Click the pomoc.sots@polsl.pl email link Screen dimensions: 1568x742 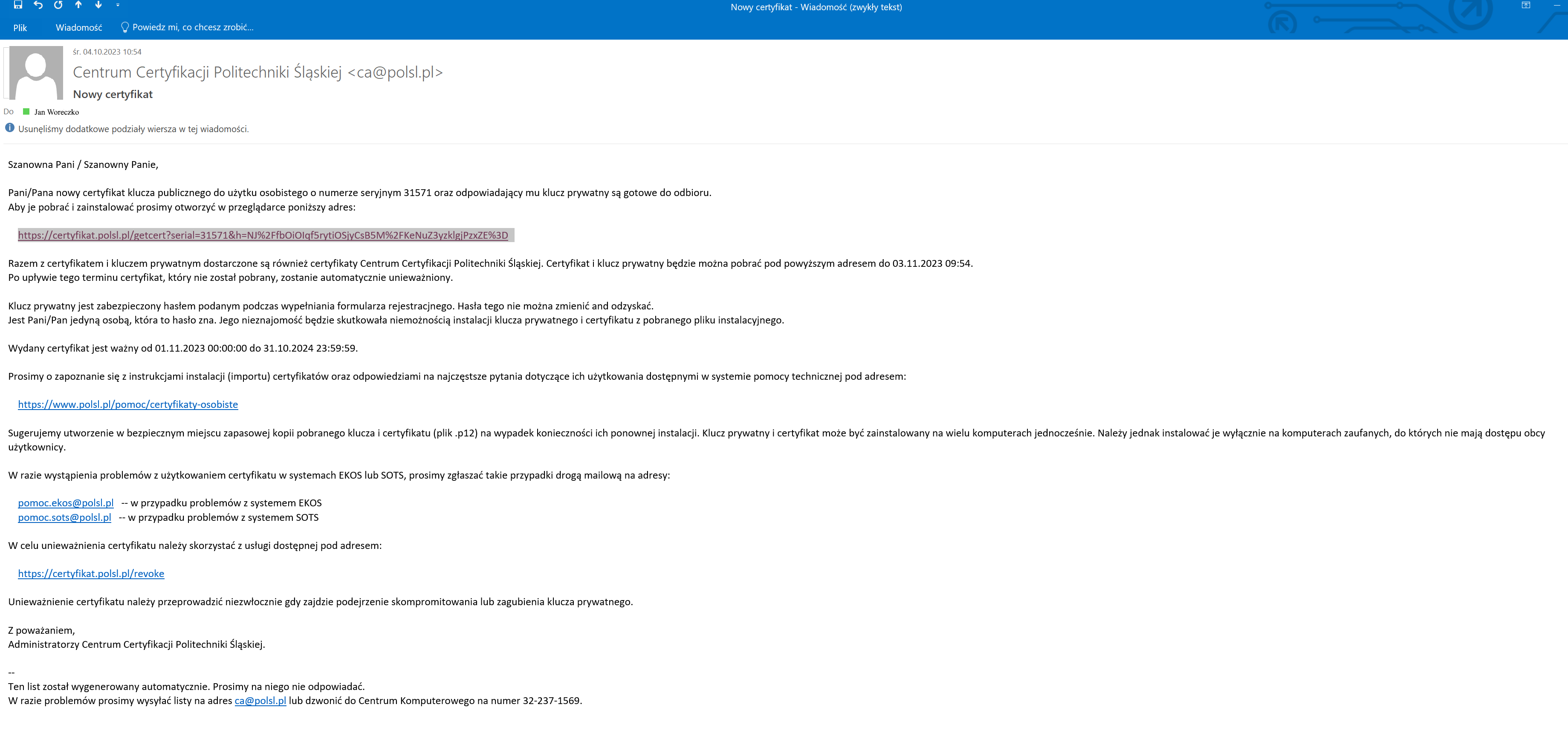point(64,518)
